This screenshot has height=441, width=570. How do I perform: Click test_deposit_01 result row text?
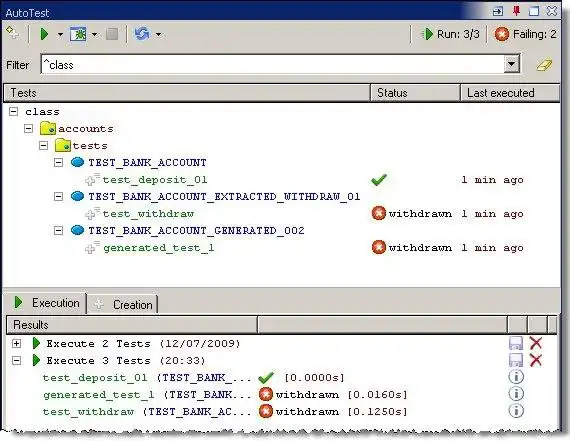(x=147, y=378)
